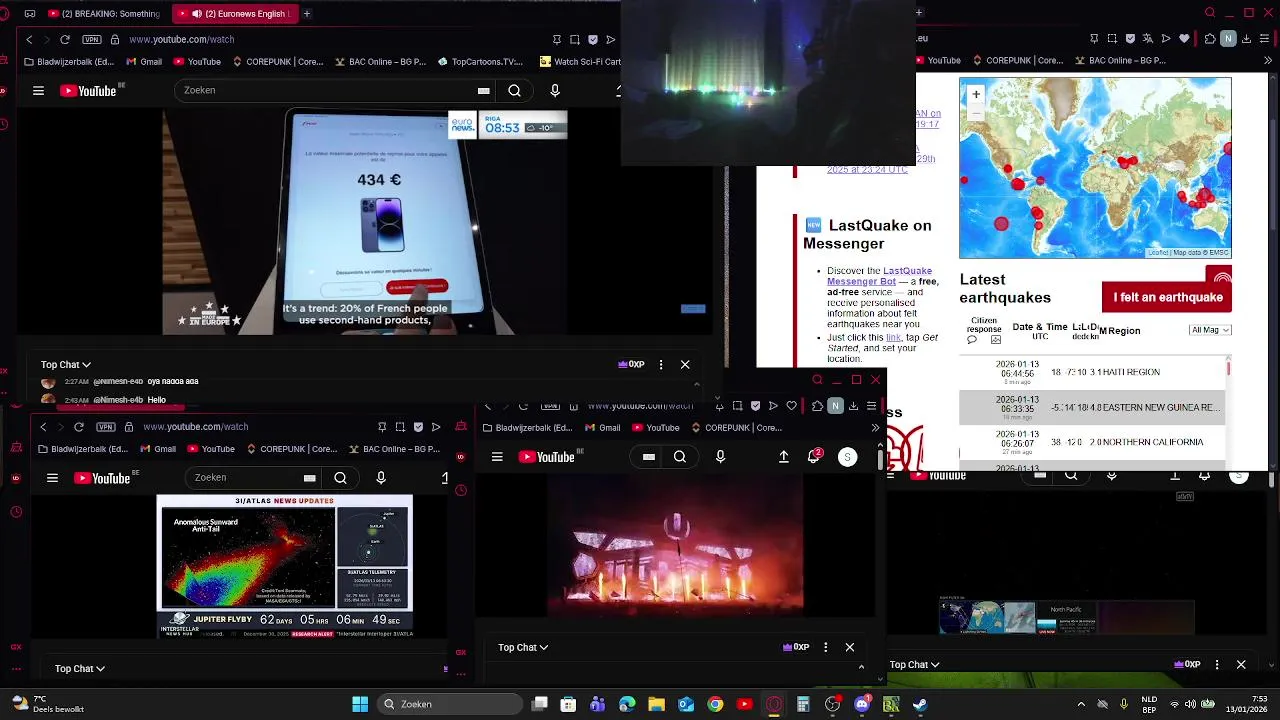Open All Mag magnitude dropdown
1280x720 pixels.
pos(1210,330)
